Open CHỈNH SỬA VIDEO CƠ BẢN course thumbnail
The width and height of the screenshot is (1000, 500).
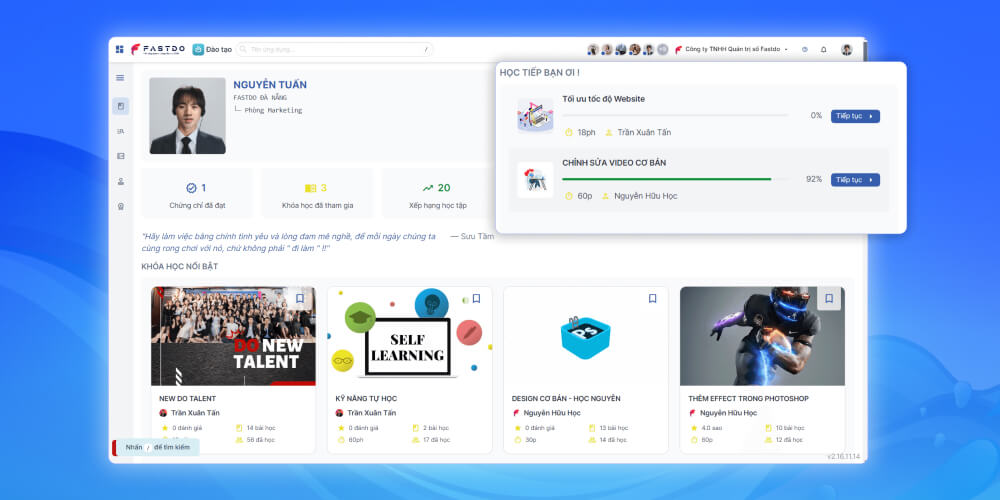coord(535,179)
